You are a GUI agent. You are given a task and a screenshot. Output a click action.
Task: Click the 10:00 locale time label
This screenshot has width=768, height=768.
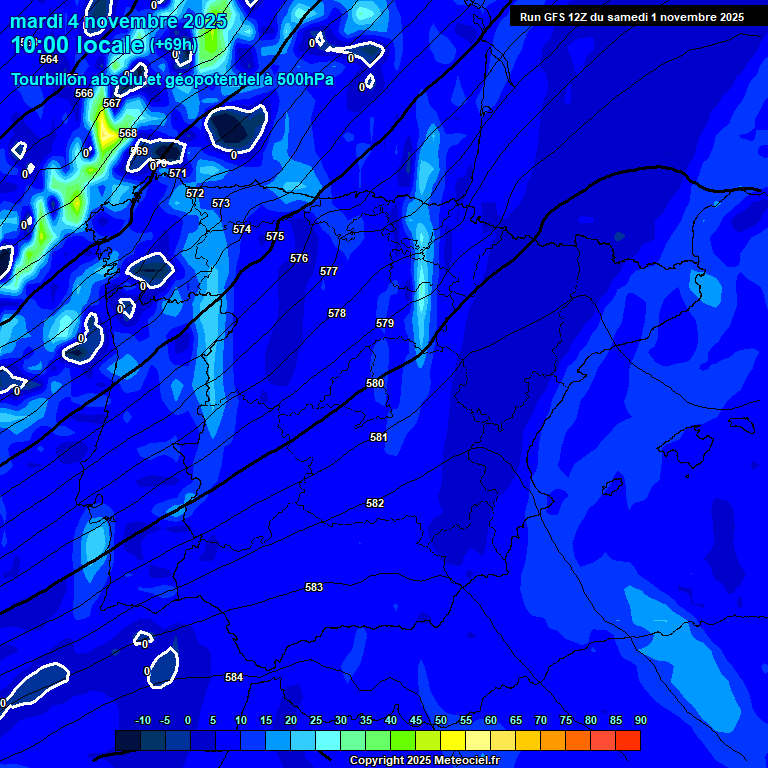click(x=78, y=45)
